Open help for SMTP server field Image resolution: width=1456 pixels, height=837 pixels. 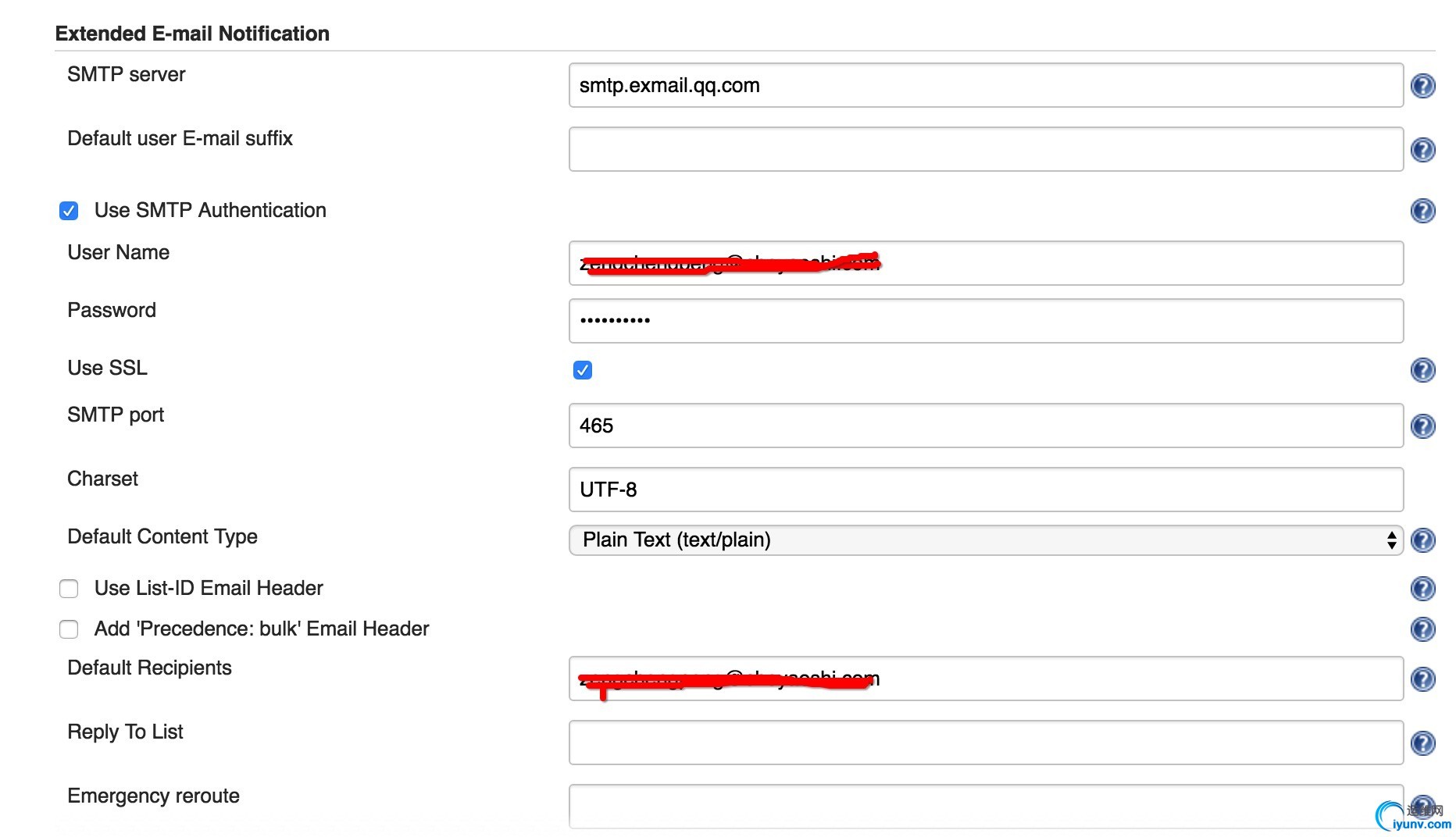[x=1422, y=85]
